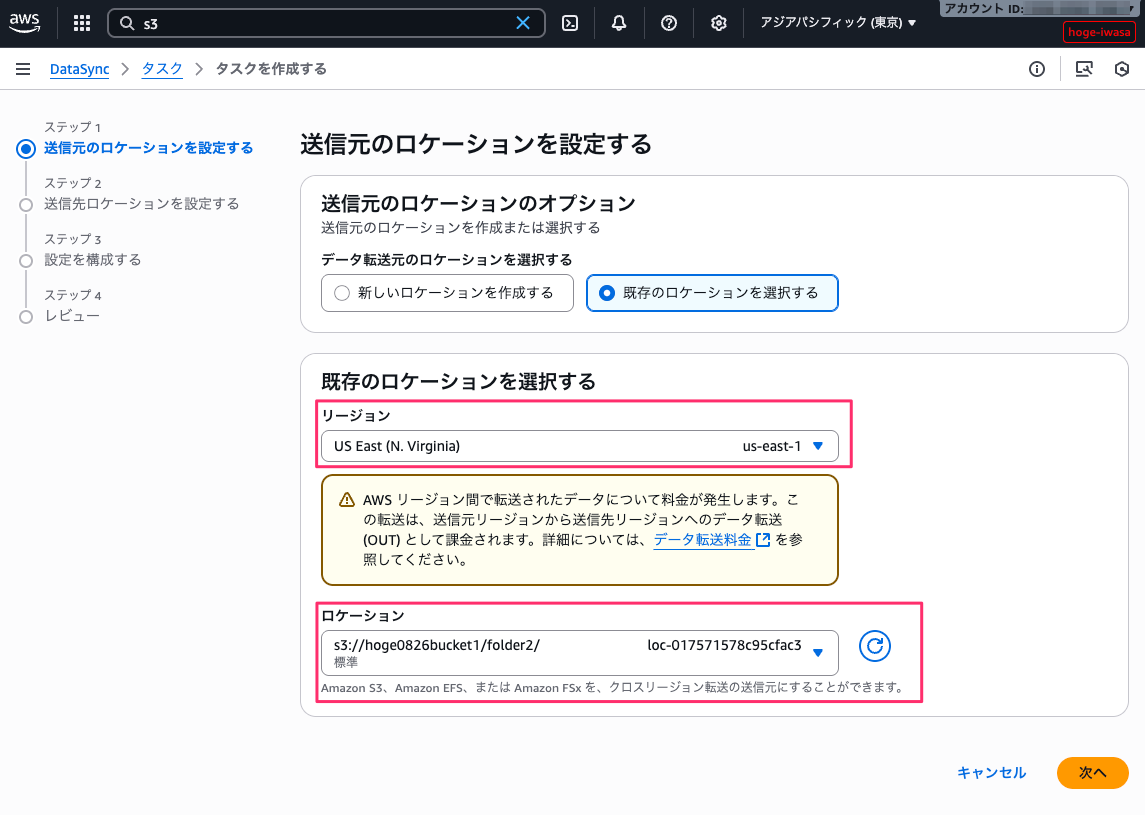
Task: Clear the s3 search text
Action: coord(523,23)
